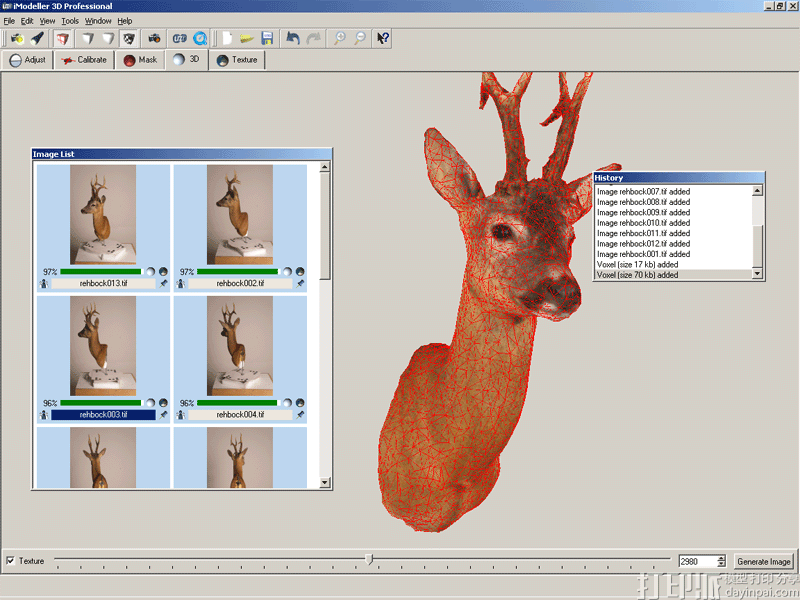Open a project with the folder icon
The width and height of the screenshot is (800, 600).
point(247,38)
